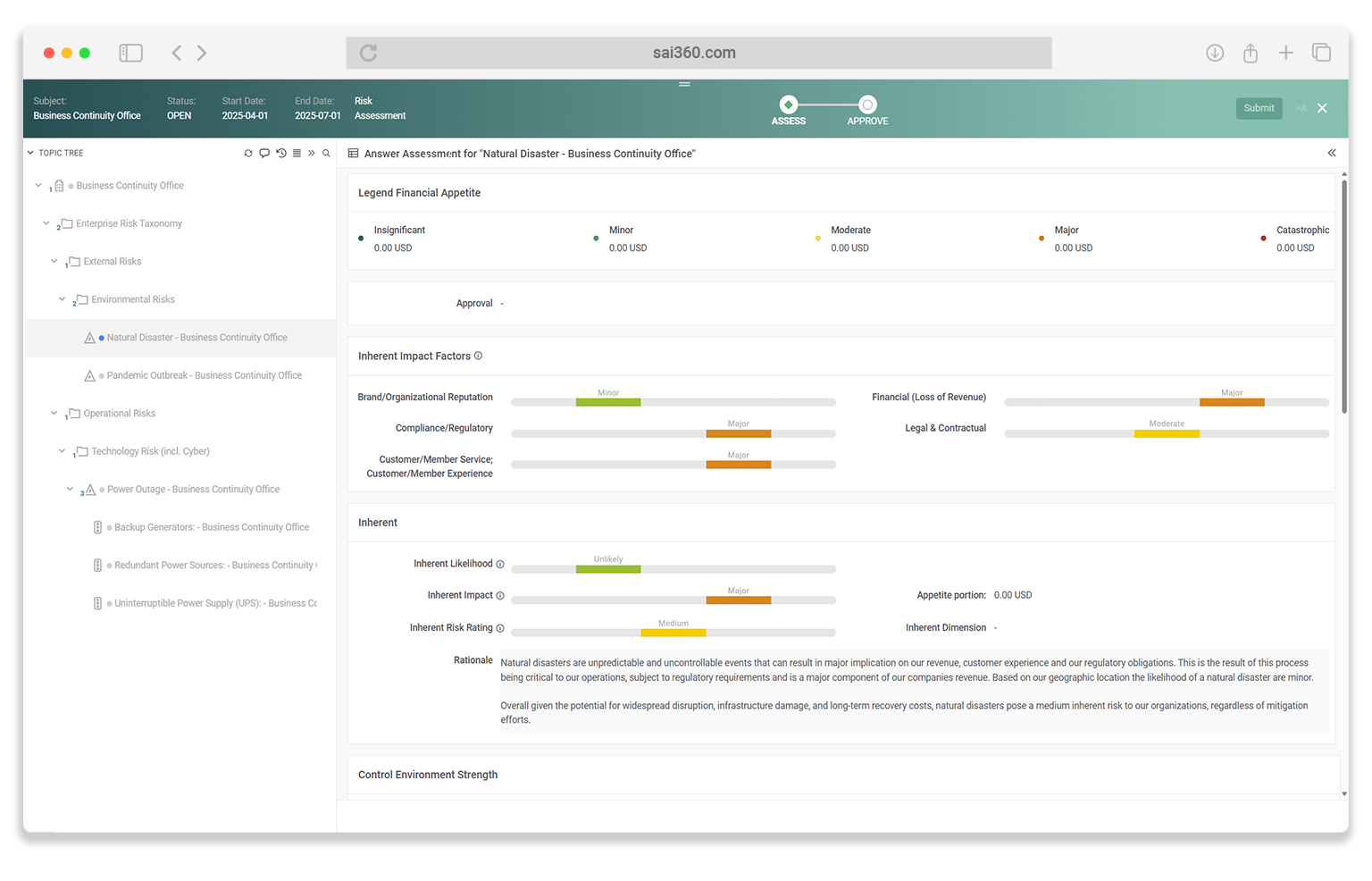Open browser downloads

click(x=1215, y=53)
